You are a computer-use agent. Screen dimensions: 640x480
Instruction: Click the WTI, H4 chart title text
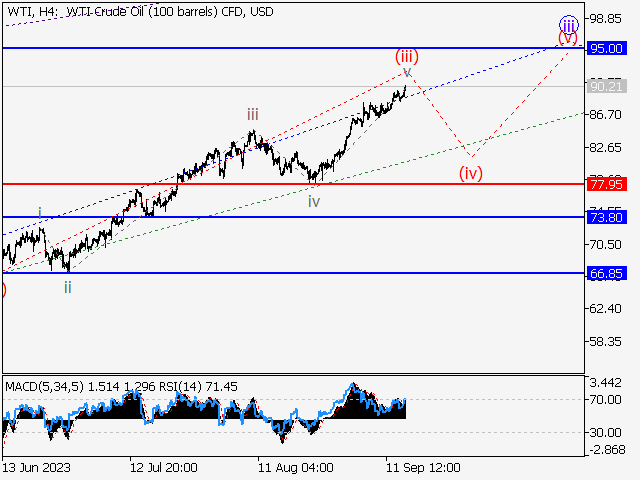[140, 11]
